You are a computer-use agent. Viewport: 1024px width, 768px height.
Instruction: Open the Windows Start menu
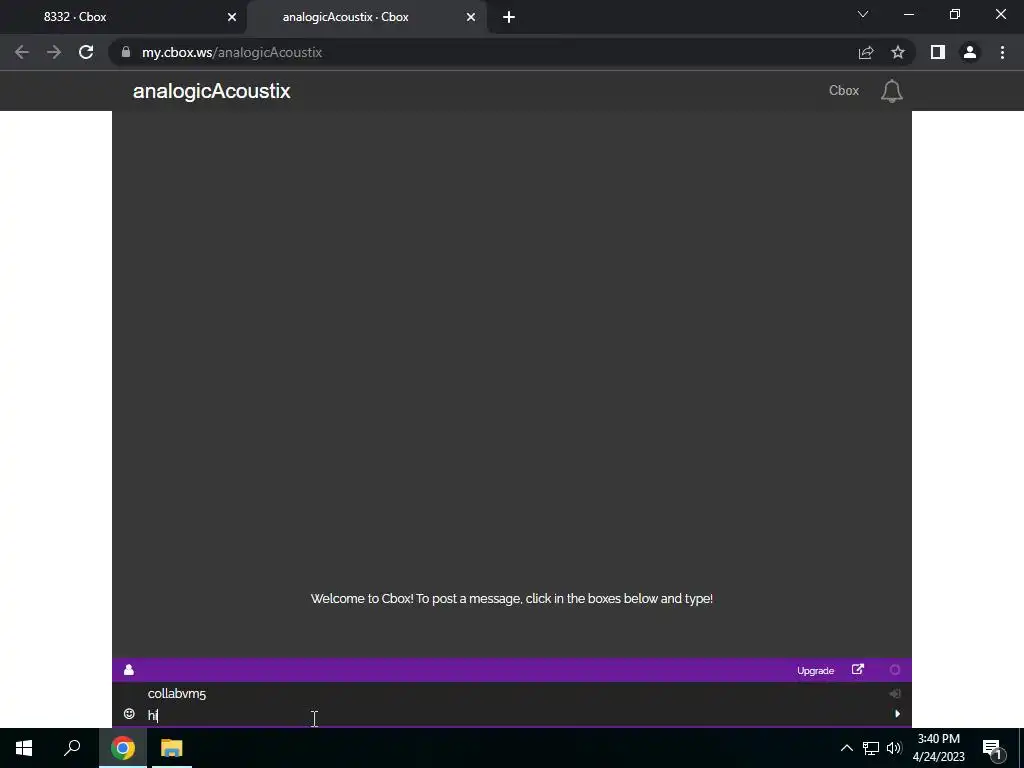[24, 748]
